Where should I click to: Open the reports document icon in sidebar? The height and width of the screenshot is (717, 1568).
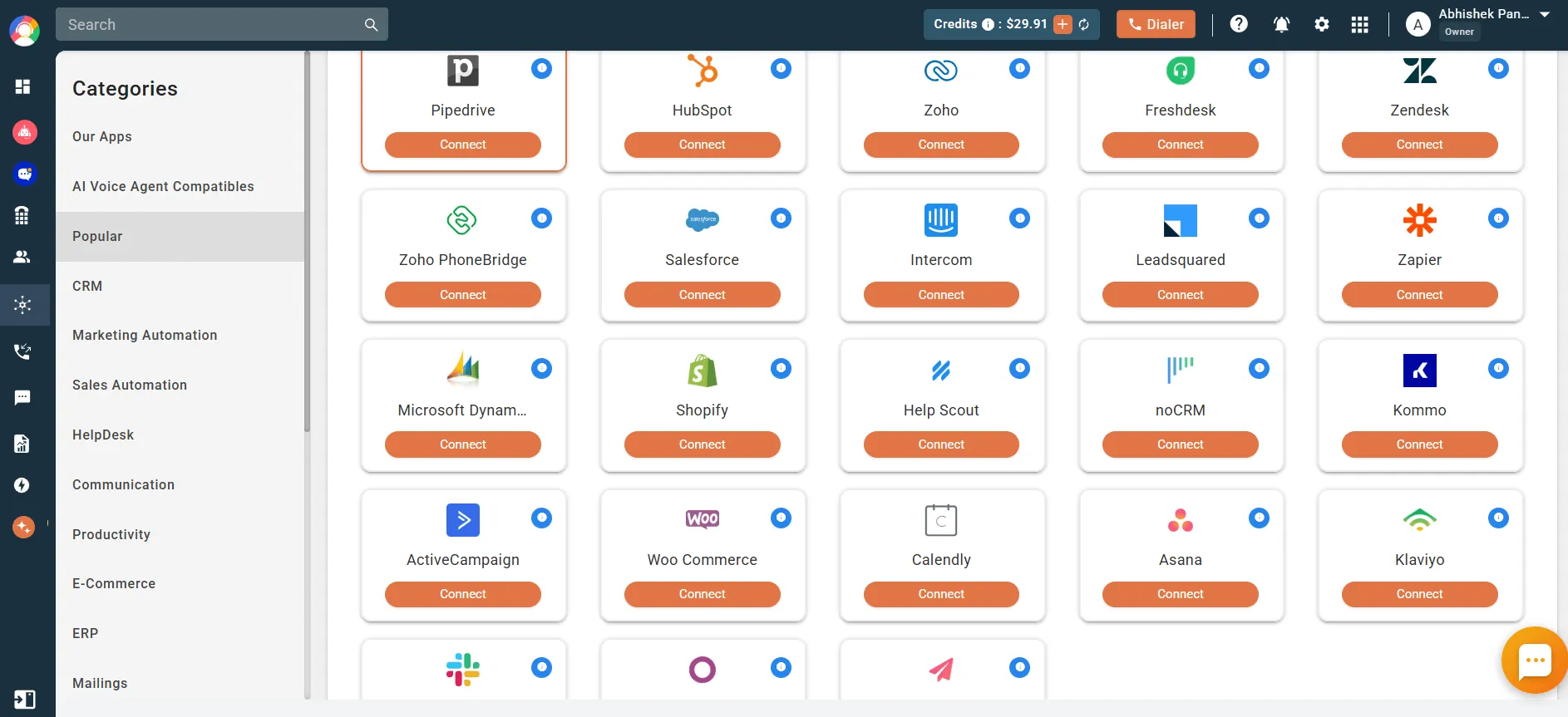[22, 444]
